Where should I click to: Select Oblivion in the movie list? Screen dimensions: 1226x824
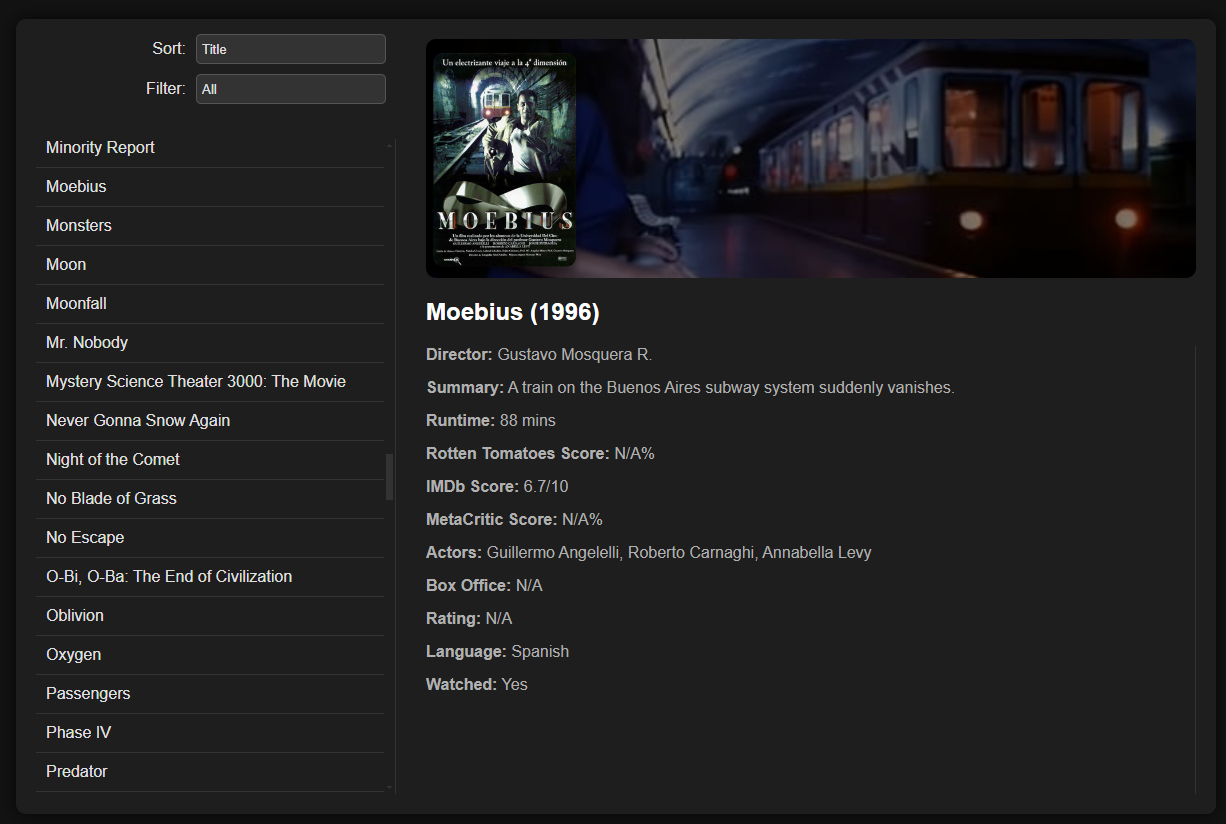(x=210, y=616)
